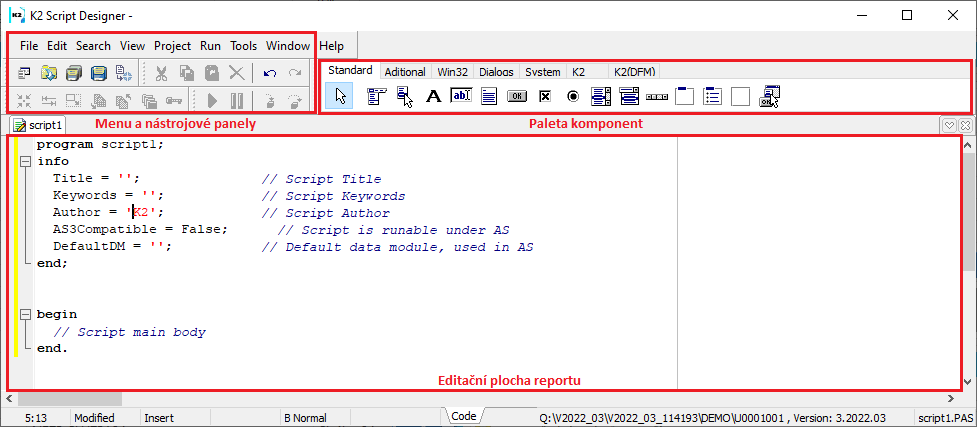Click the document with arrows icon beside Save
977x427 pixels.
tap(123, 74)
